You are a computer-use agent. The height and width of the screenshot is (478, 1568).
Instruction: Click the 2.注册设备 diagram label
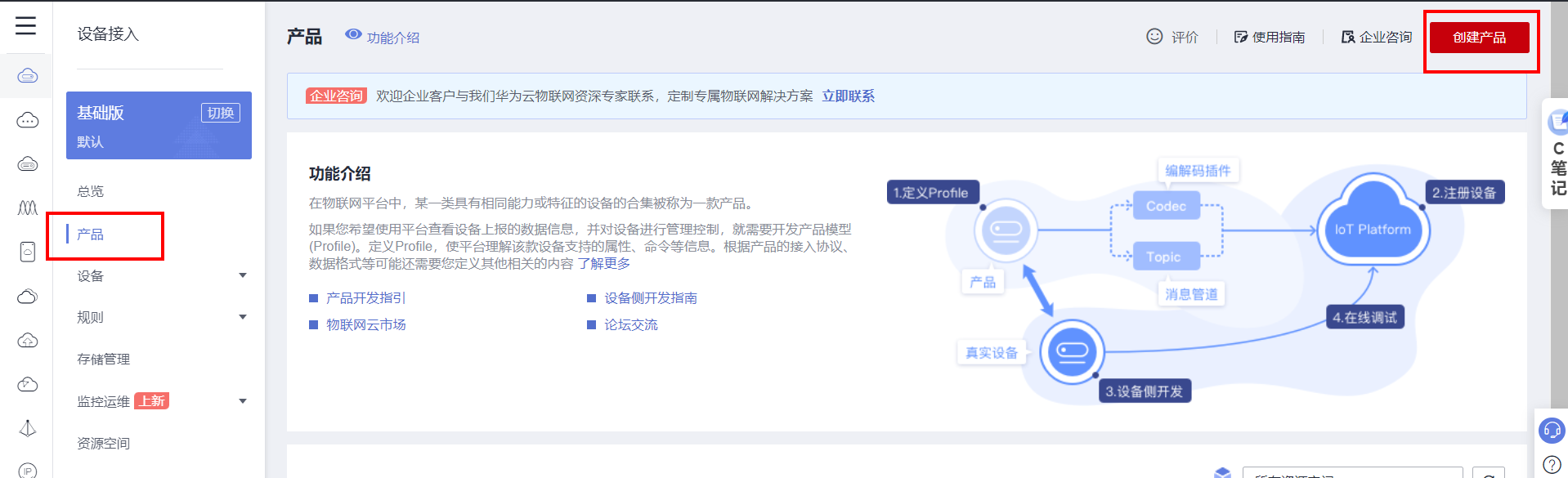pos(1464,193)
